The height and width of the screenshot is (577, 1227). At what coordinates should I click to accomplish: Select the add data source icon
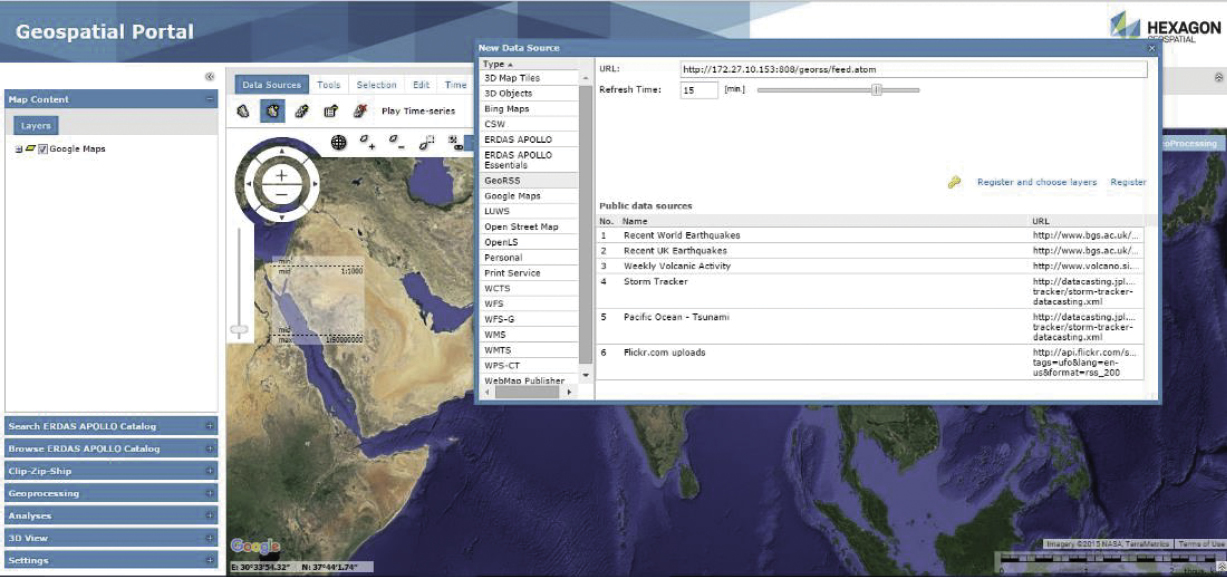(272, 110)
